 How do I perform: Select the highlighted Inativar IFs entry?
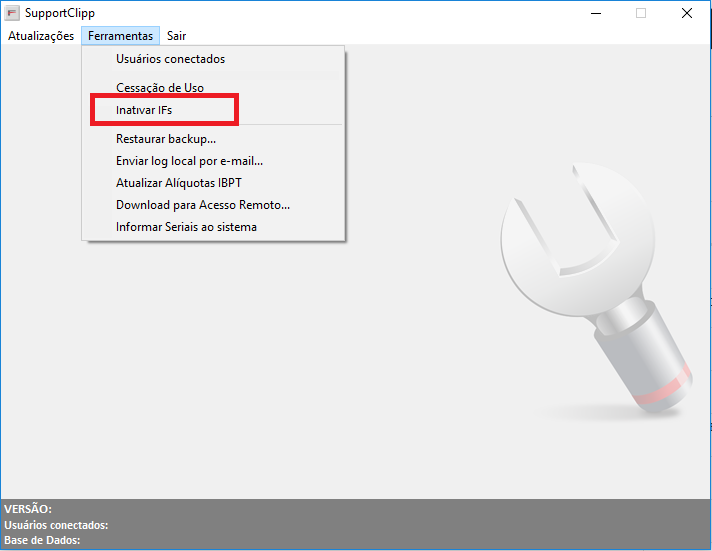click(x=144, y=110)
